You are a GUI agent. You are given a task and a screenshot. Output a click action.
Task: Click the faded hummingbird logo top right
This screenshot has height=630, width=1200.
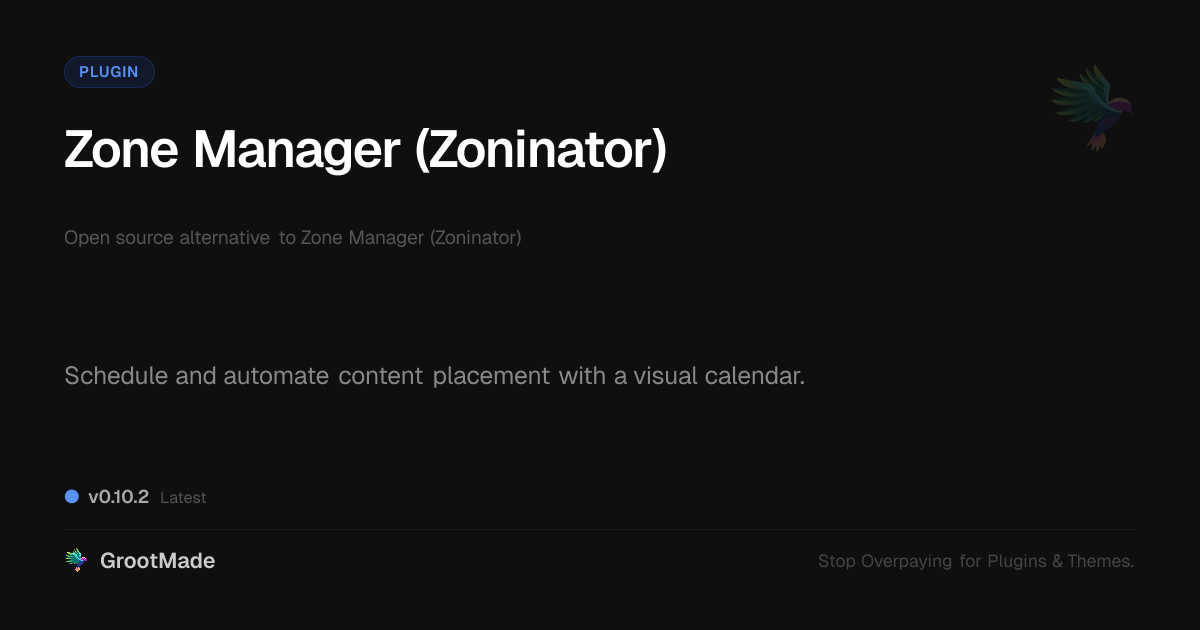tap(1092, 107)
